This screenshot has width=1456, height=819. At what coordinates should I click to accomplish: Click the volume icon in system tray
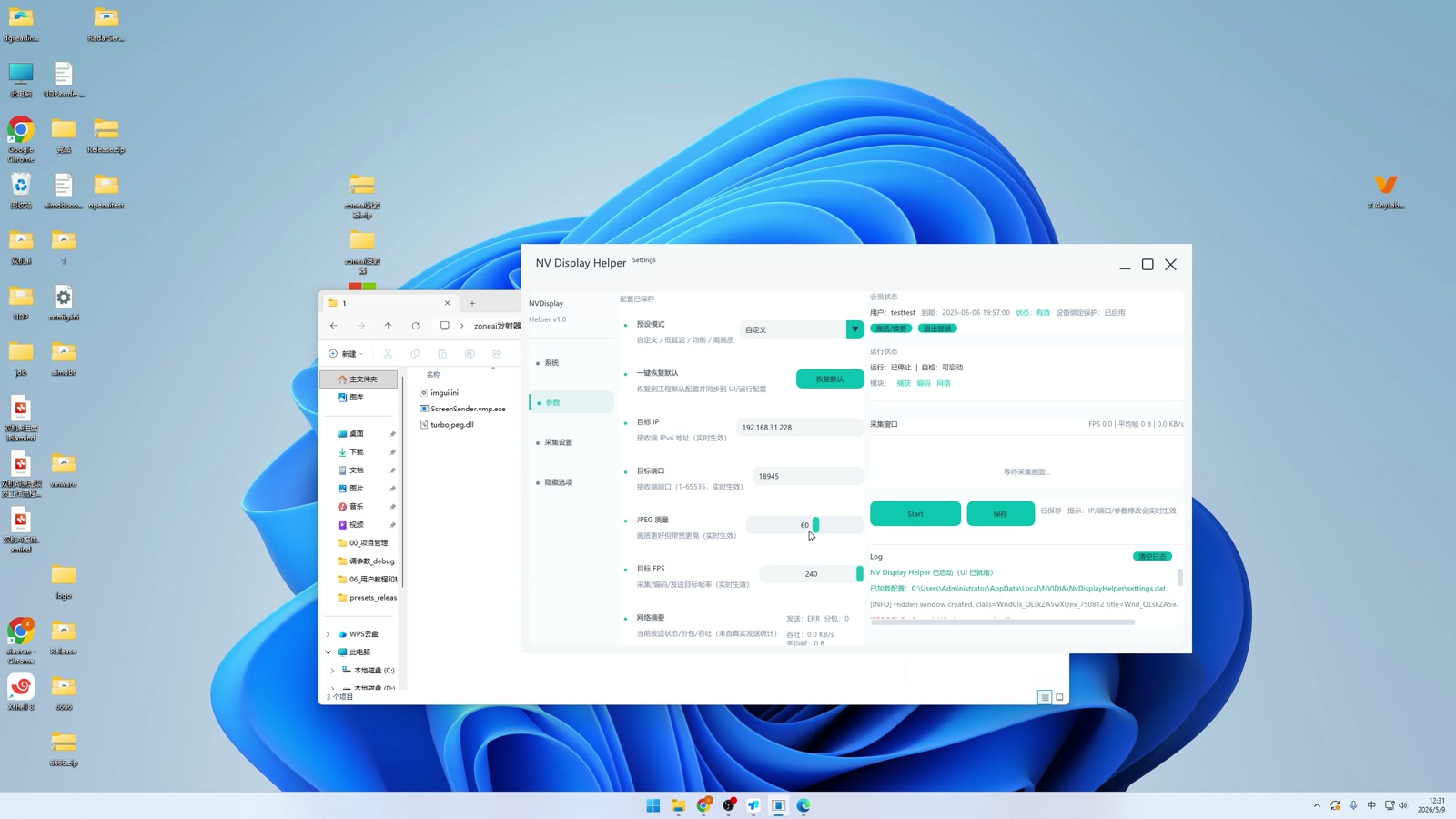[x=1402, y=805]
